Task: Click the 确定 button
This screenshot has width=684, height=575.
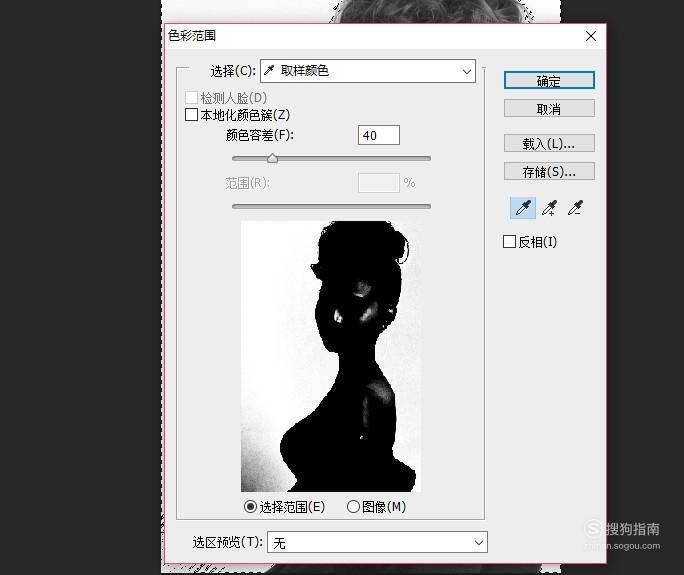Action: [549, 81]
